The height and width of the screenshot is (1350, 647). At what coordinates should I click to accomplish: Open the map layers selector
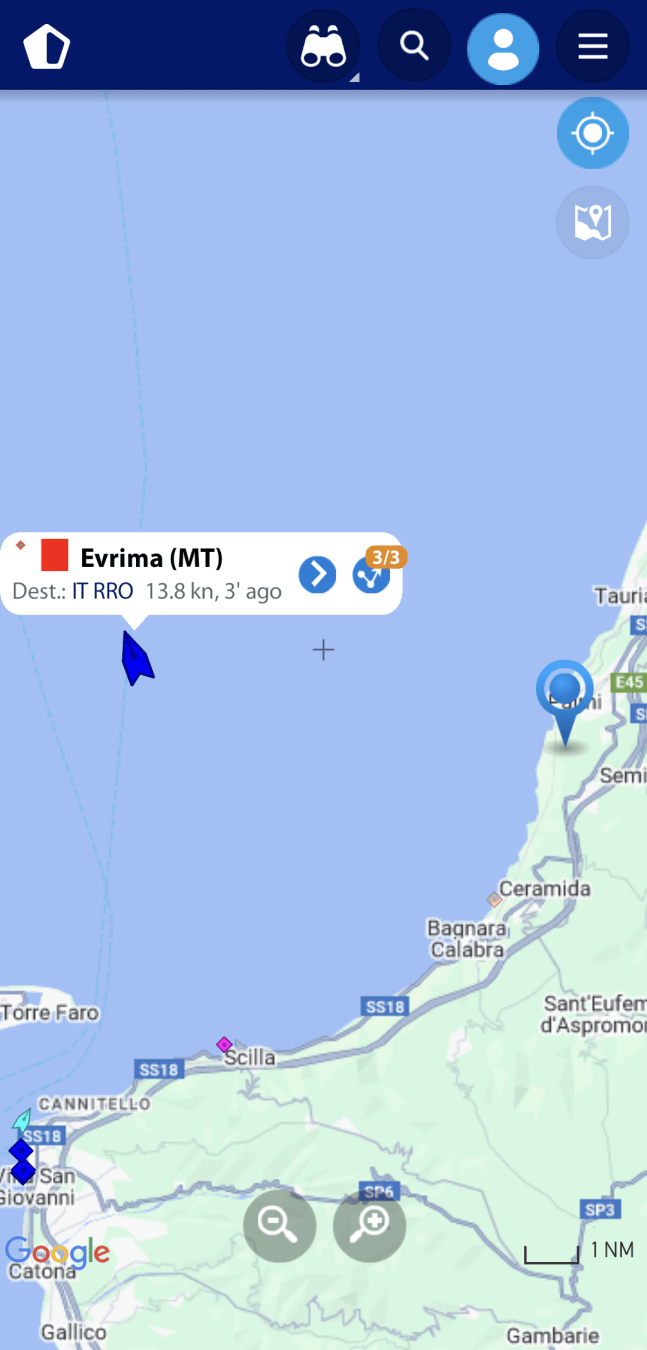pyautogui.click(x=593, y=222)
